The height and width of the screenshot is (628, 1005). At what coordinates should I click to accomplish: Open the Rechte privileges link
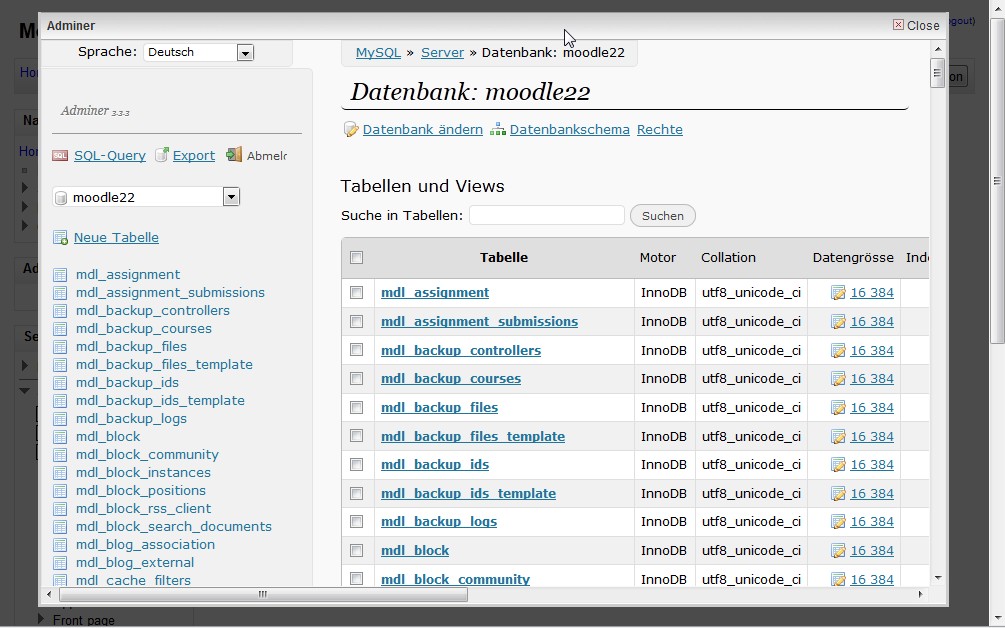click(659, 130)
